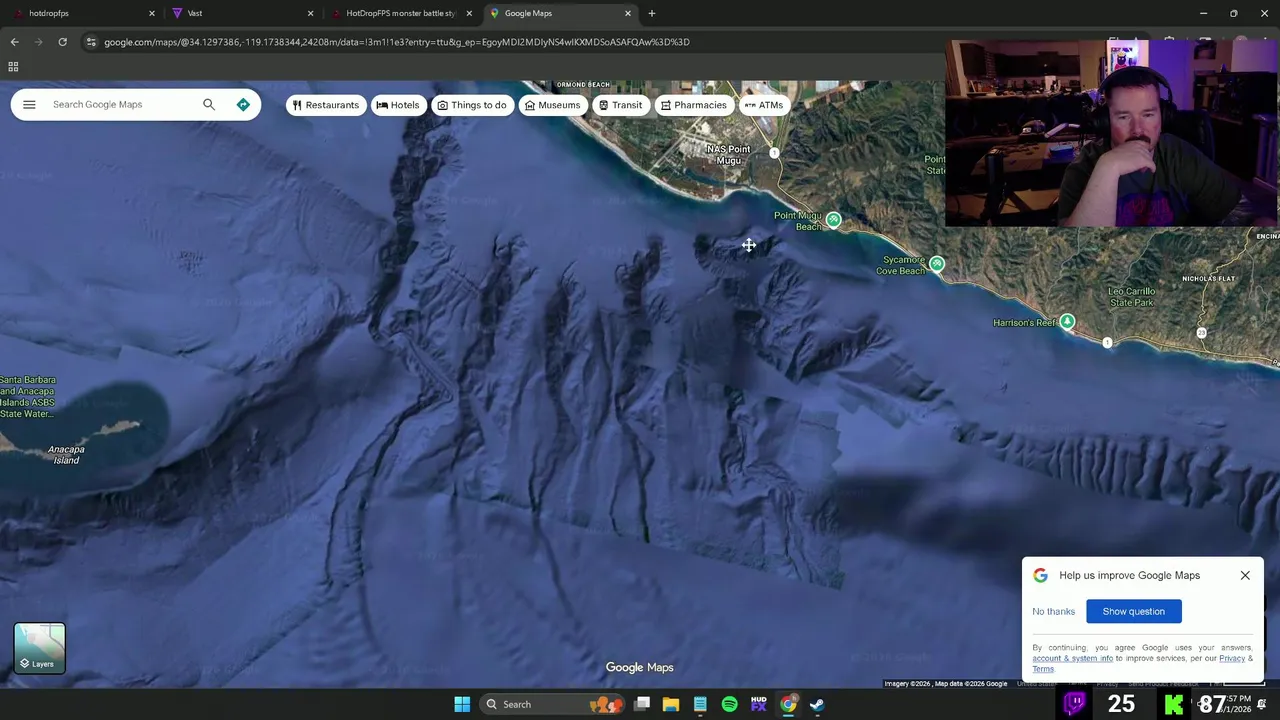The width and height of the screenshot is (1280, 720).
Task: Close the Help us improve Google Maps popup
Action: (1245, 575)
